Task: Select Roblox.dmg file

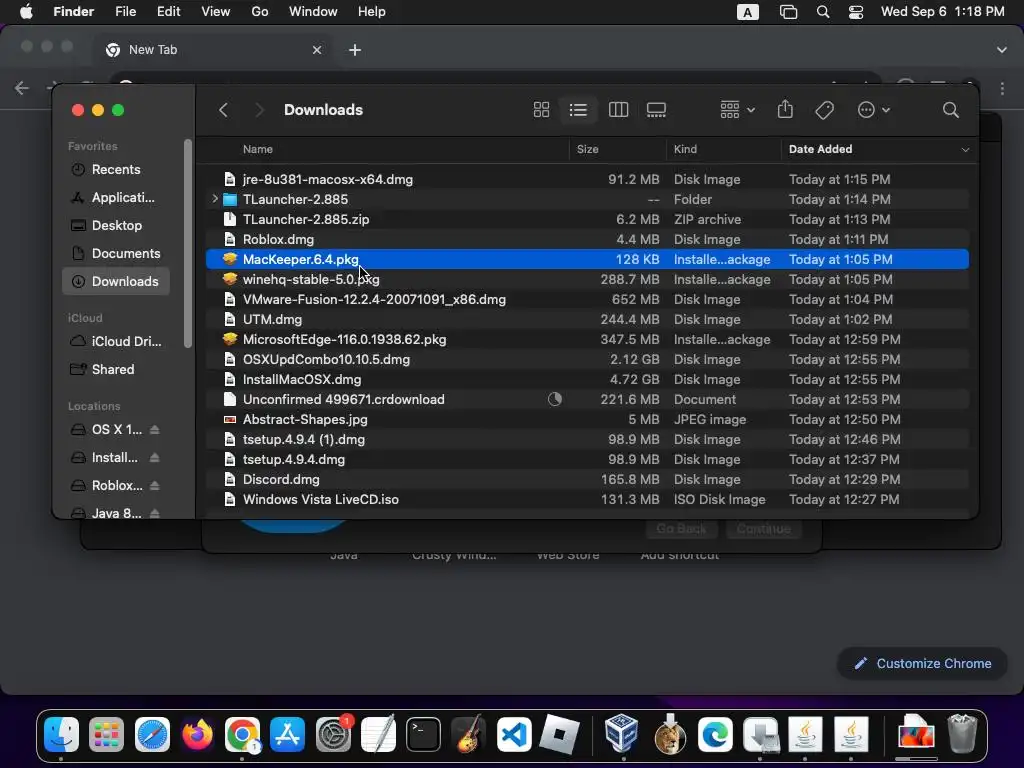Action: pos(587,239)
